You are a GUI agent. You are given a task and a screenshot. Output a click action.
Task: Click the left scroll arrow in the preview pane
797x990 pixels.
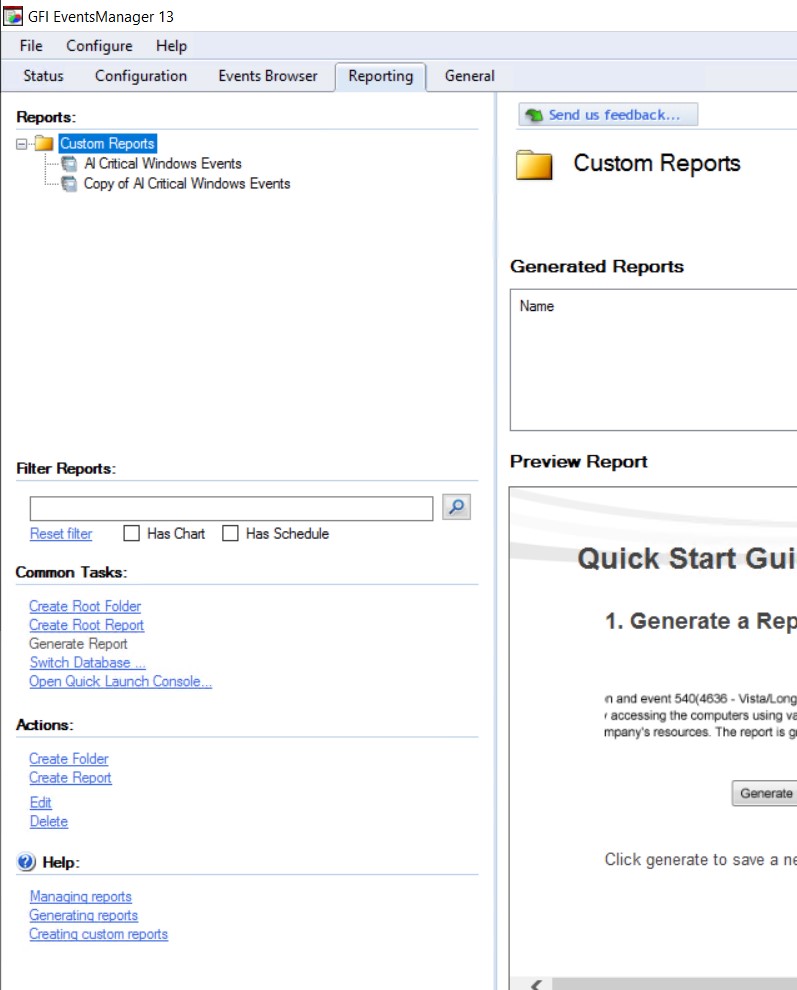pyautogui.click(x=536, y=984)
